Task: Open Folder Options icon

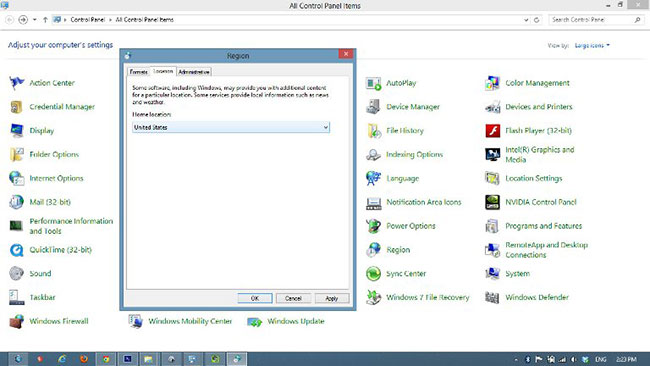Action: [x=17, y=154]
